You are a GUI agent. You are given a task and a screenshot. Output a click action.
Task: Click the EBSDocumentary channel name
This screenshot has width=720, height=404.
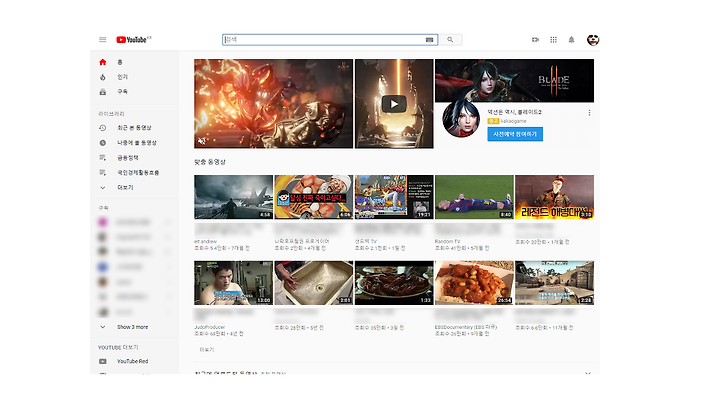(x=466, y=327)
